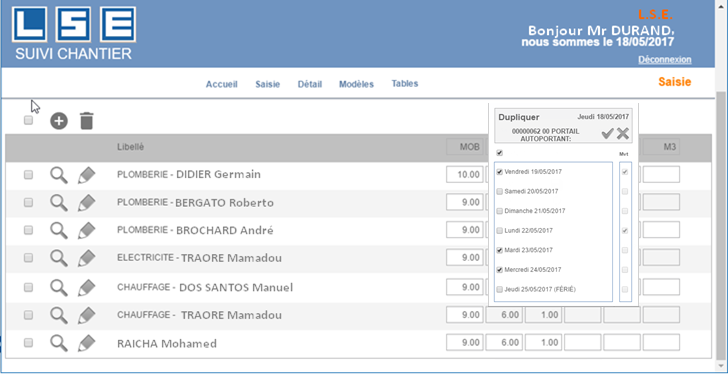Edit BROCHARD André row with the pencil
This screenshot has width=728, height=377.
86,230
